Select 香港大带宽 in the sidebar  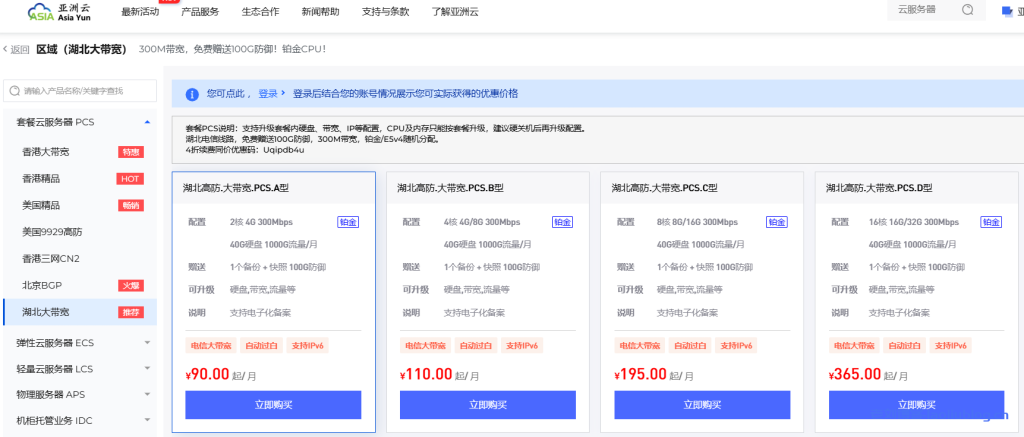coord(46,152)
